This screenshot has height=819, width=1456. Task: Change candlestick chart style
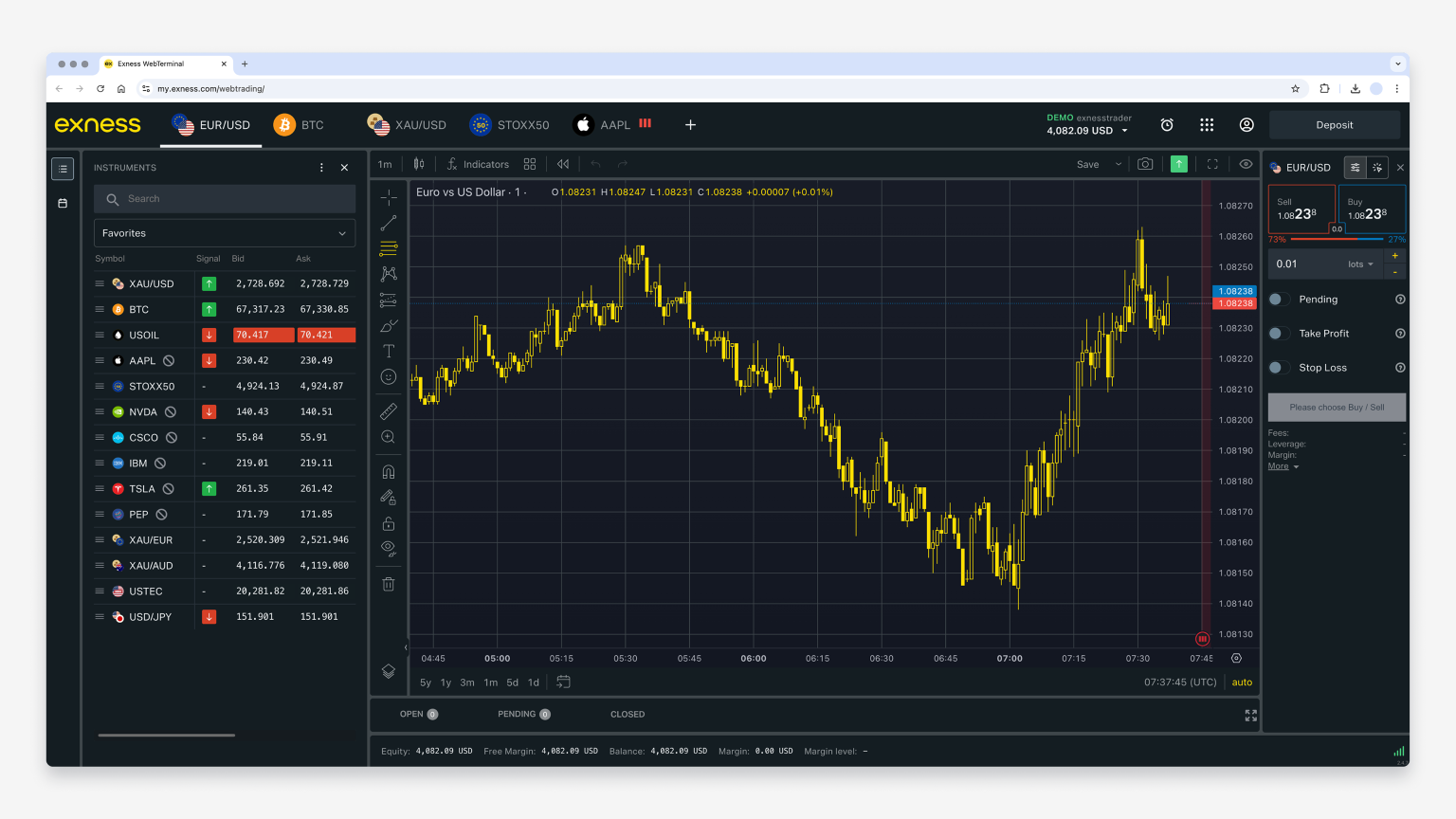point(419,164)
